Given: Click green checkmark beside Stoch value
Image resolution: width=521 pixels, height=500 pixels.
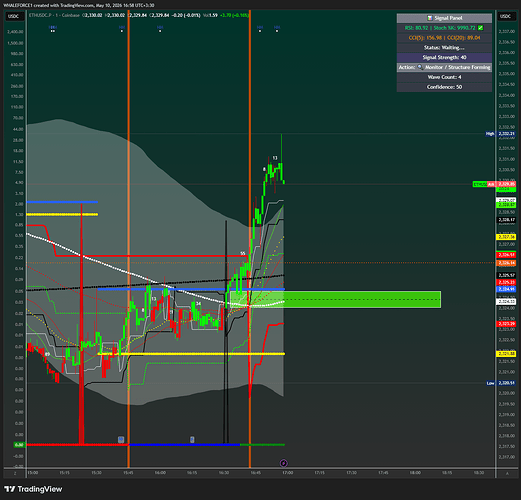Looking at the screenshot, I should (x=480, y=28).
